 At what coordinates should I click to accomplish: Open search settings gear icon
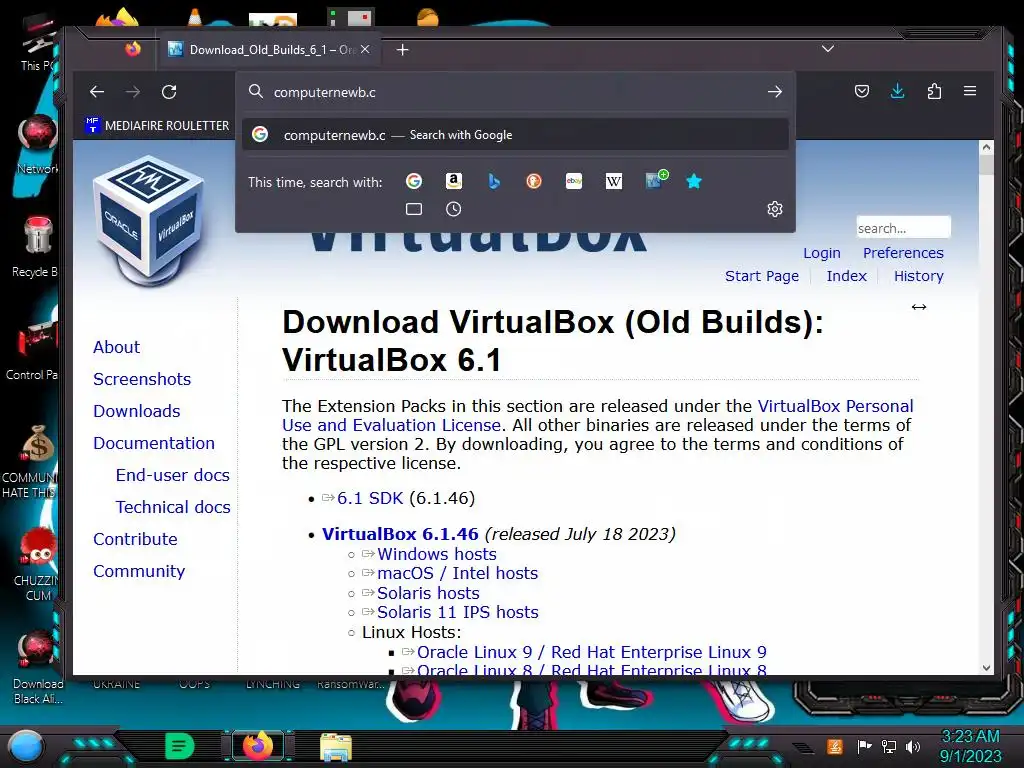click(775, 209)
